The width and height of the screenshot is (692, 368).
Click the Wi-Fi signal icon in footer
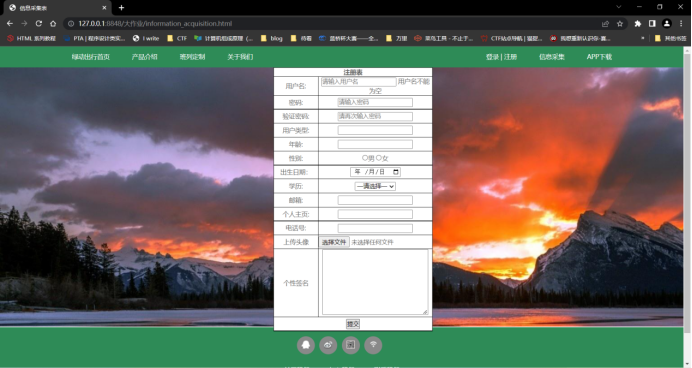pyautogui.click(x=373, y=345)
